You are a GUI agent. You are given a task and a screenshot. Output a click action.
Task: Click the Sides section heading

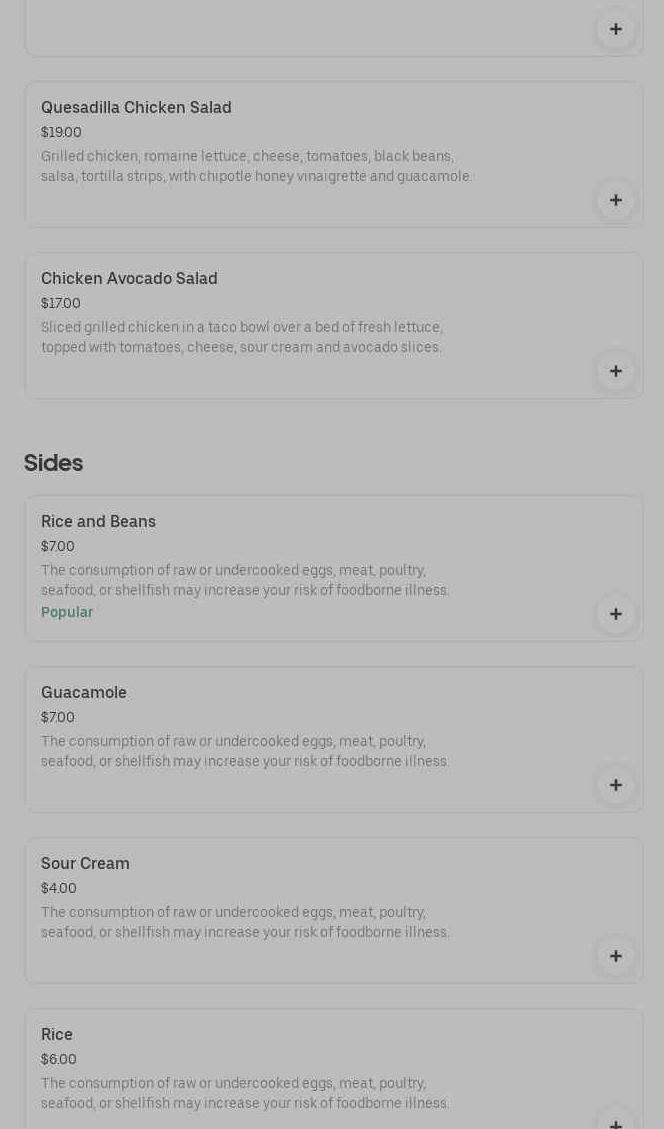(x=53, y=463)
